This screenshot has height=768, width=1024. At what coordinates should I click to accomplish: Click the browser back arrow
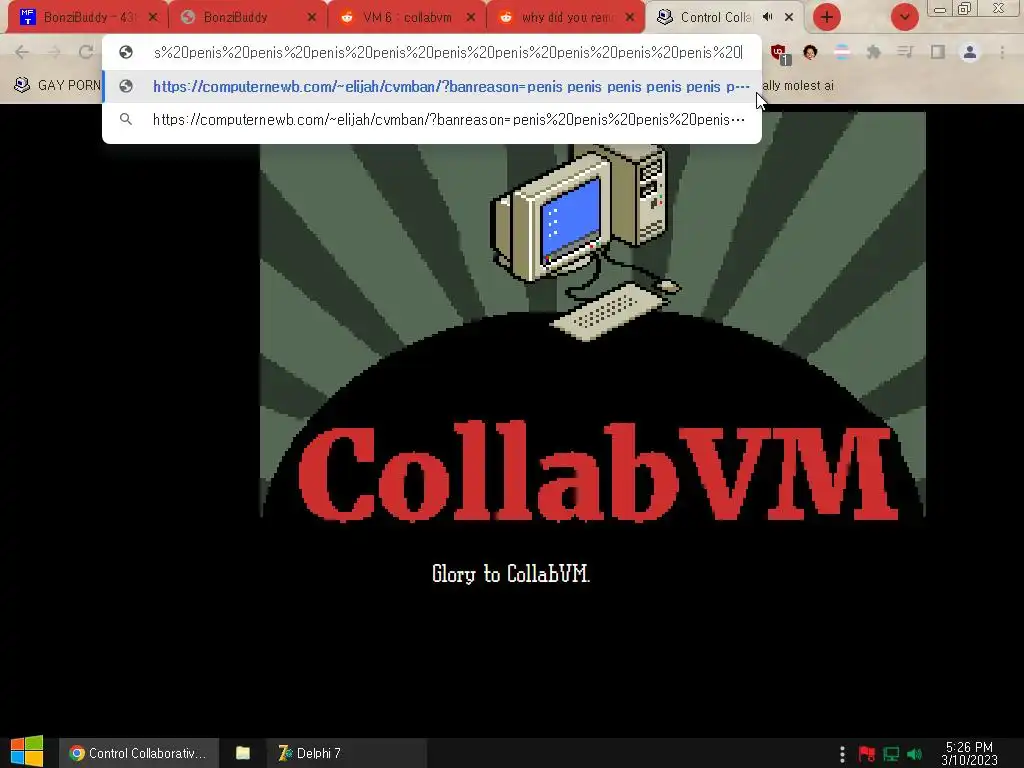click(22, 52)
